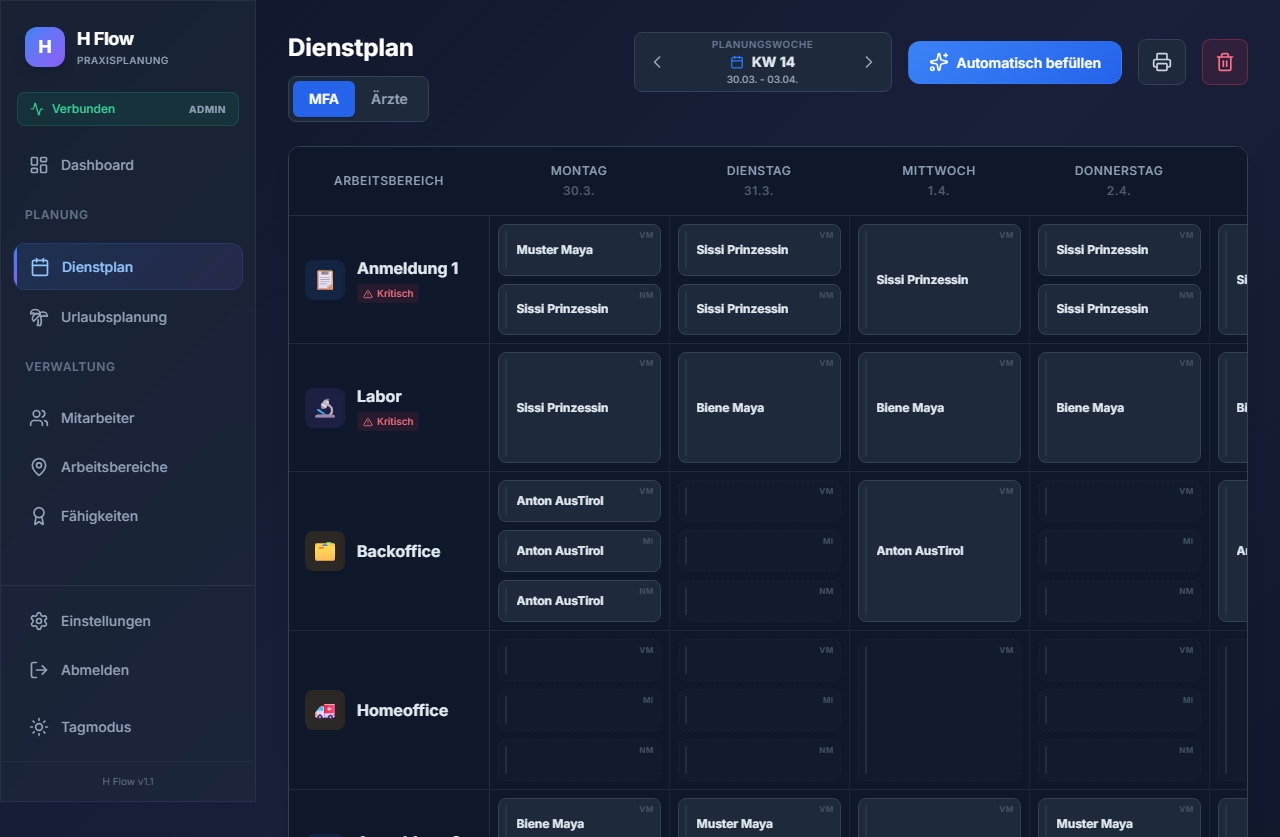The height and width of the screenshot is (837, 1280).
Task: Click the Homeoffice ambulance icon
Action: tap(325, 710)
